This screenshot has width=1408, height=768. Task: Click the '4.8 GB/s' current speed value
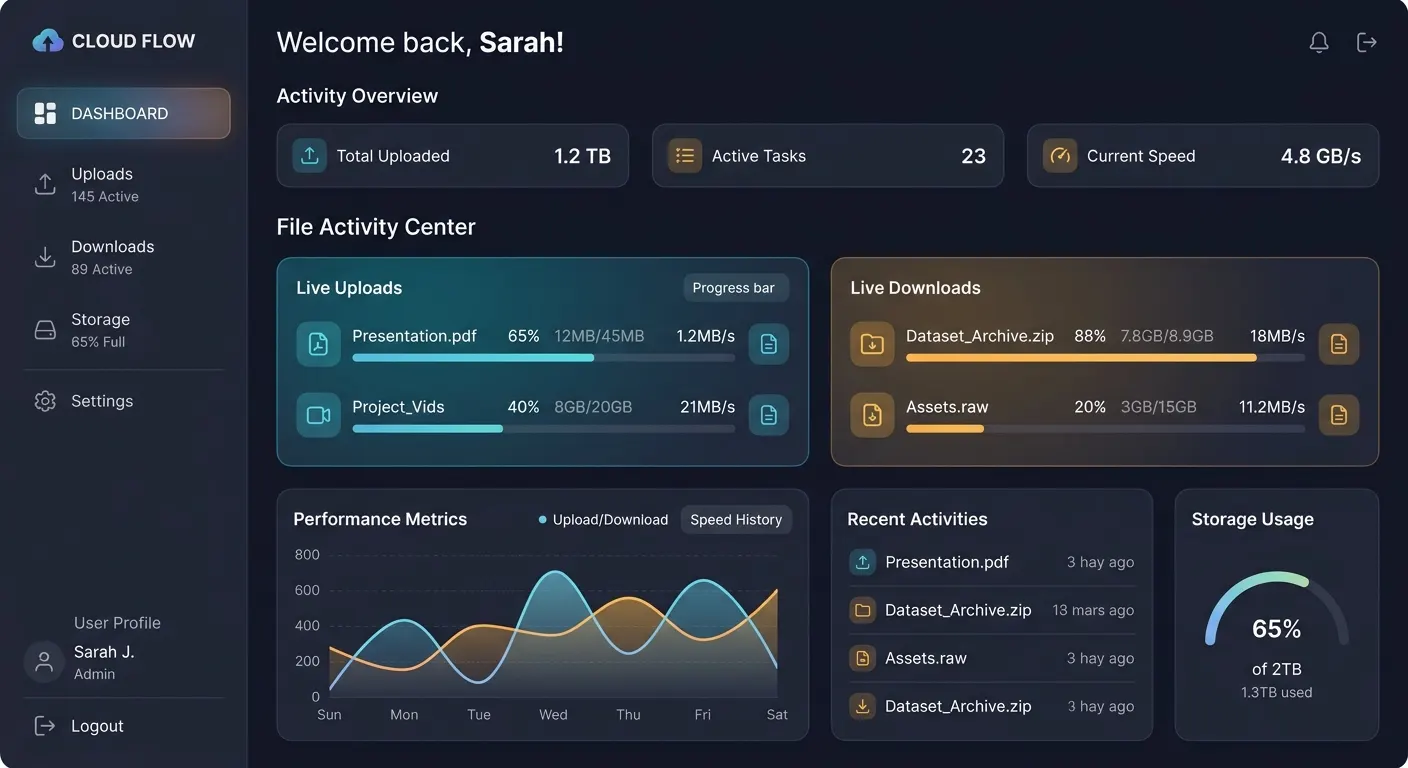[x=1321, y=156]
